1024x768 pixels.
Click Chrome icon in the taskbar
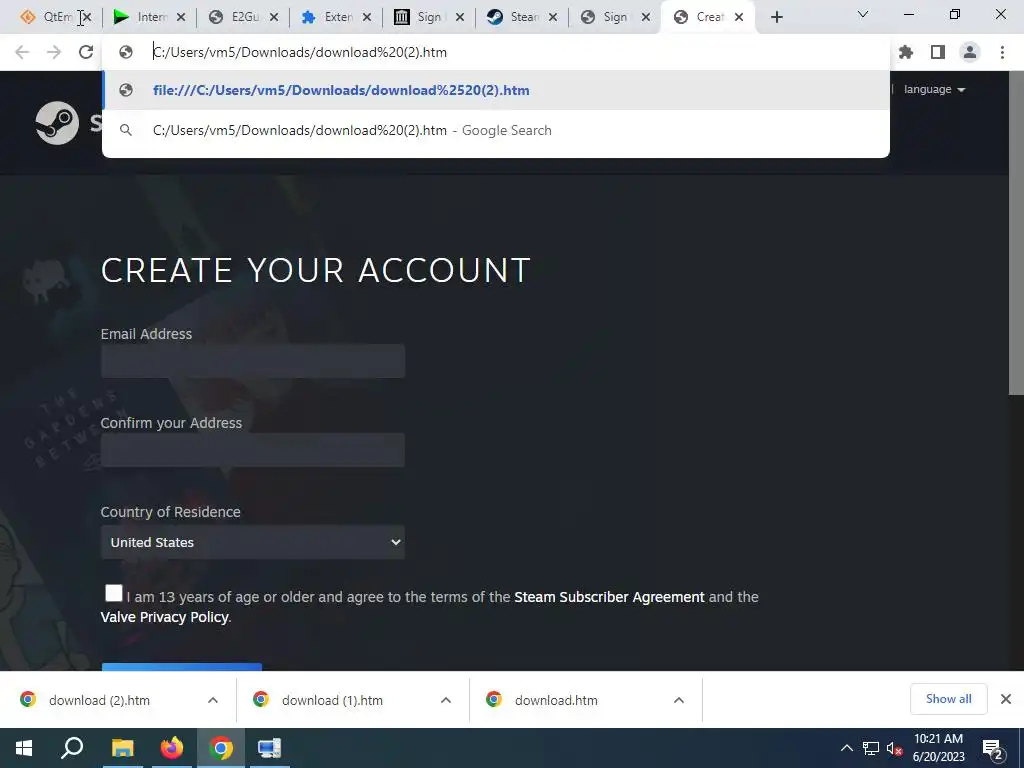221,748
